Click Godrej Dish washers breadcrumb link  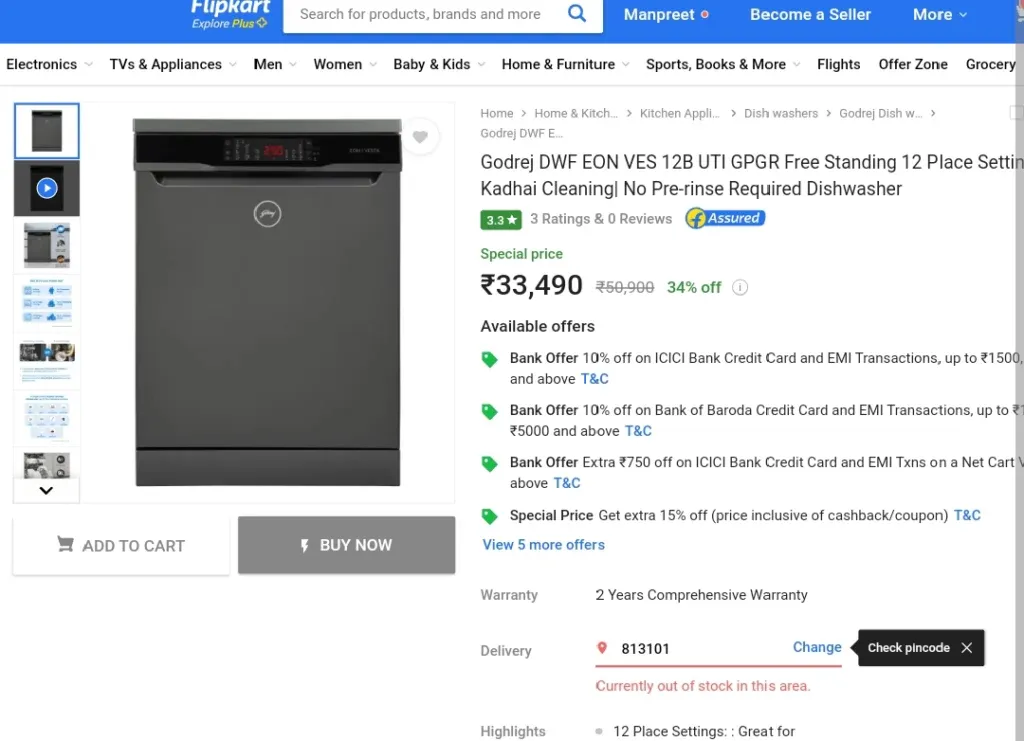point(880,113)
